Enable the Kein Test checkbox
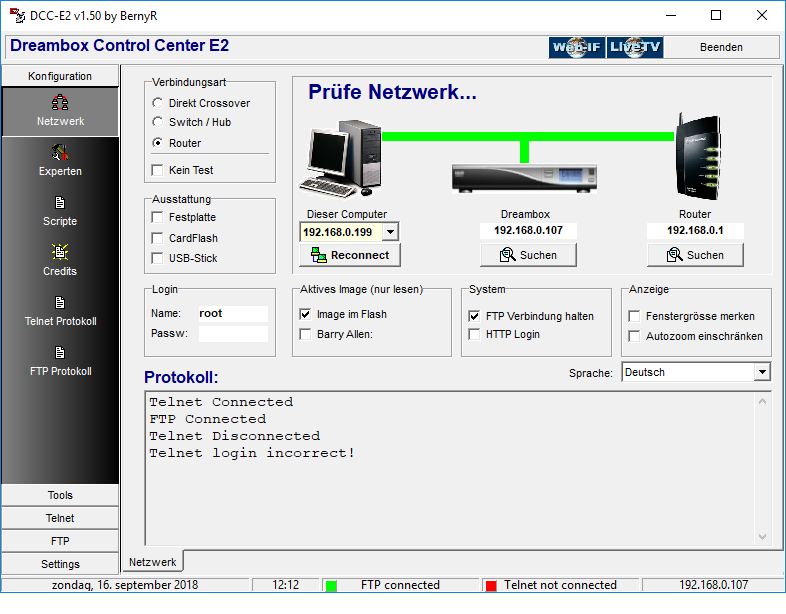 (157, 170)
